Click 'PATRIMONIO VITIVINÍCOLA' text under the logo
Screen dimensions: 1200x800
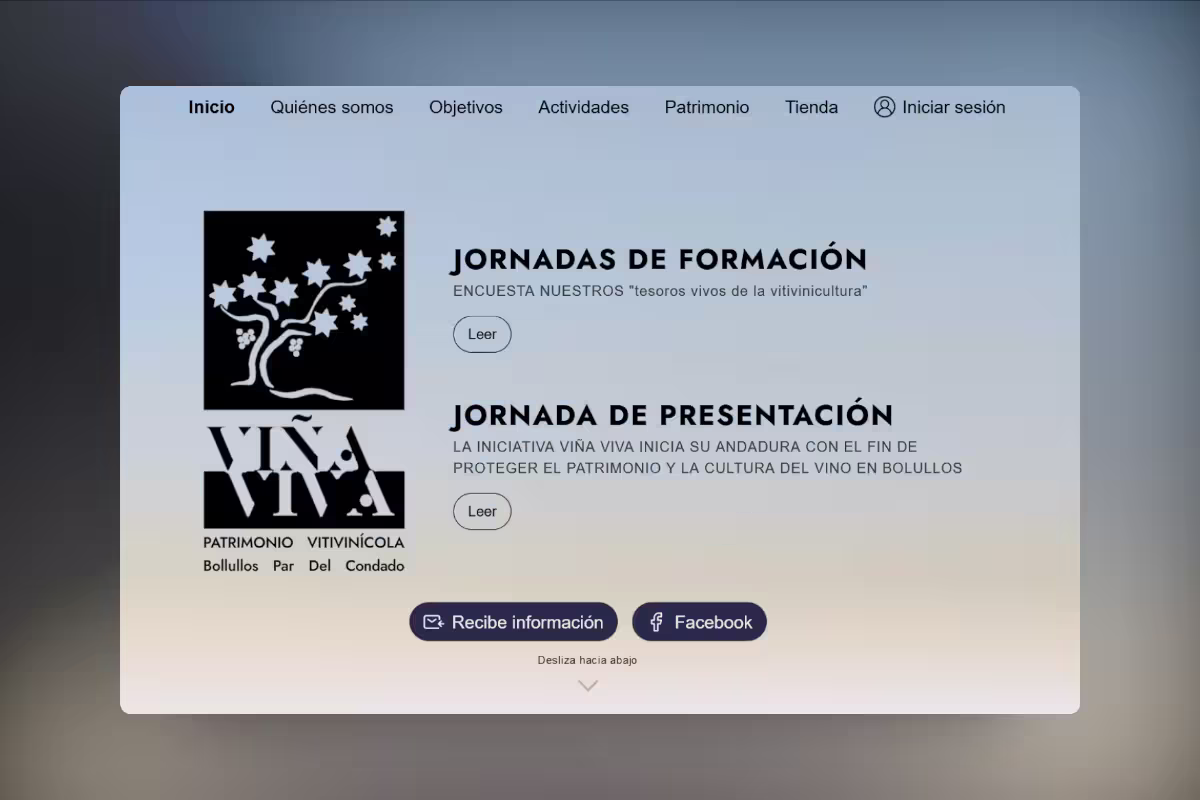(x=304, y=542)
